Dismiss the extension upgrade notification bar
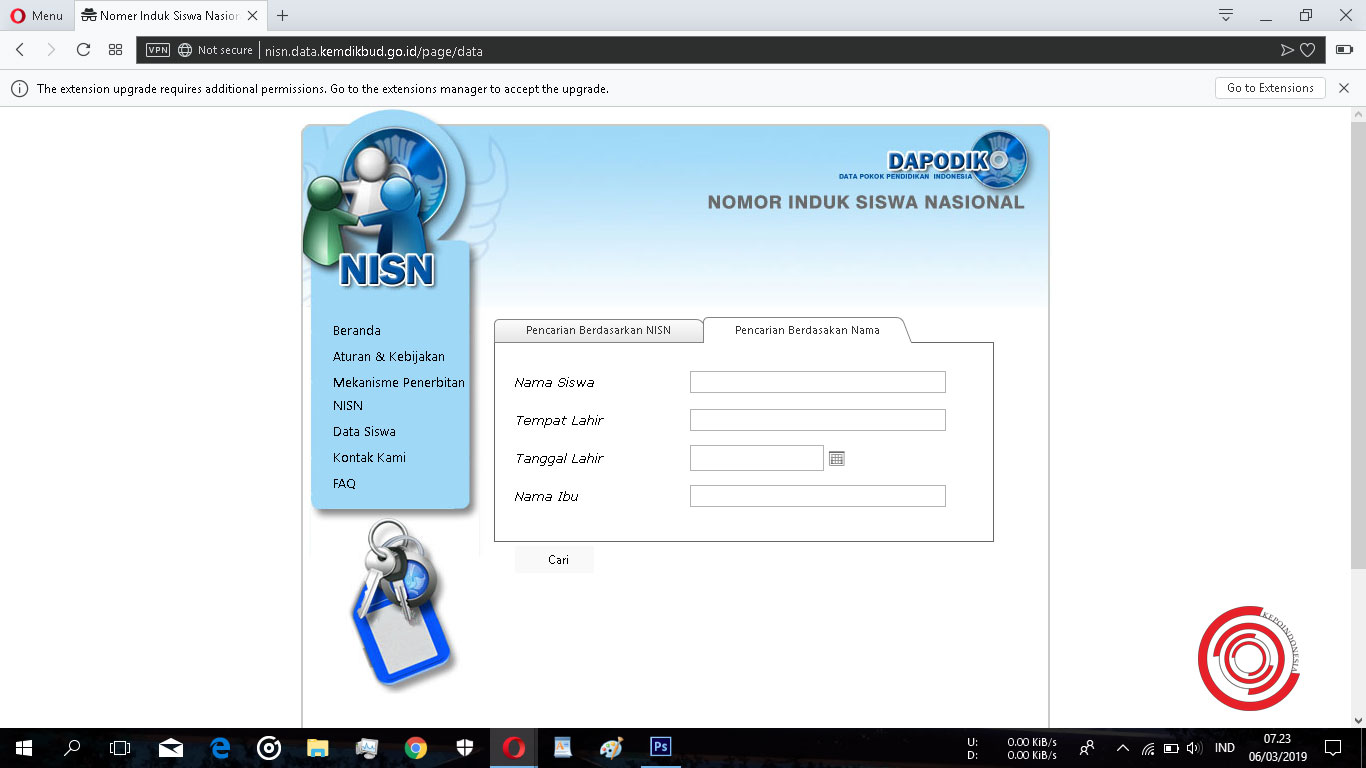 [1344, 88]
